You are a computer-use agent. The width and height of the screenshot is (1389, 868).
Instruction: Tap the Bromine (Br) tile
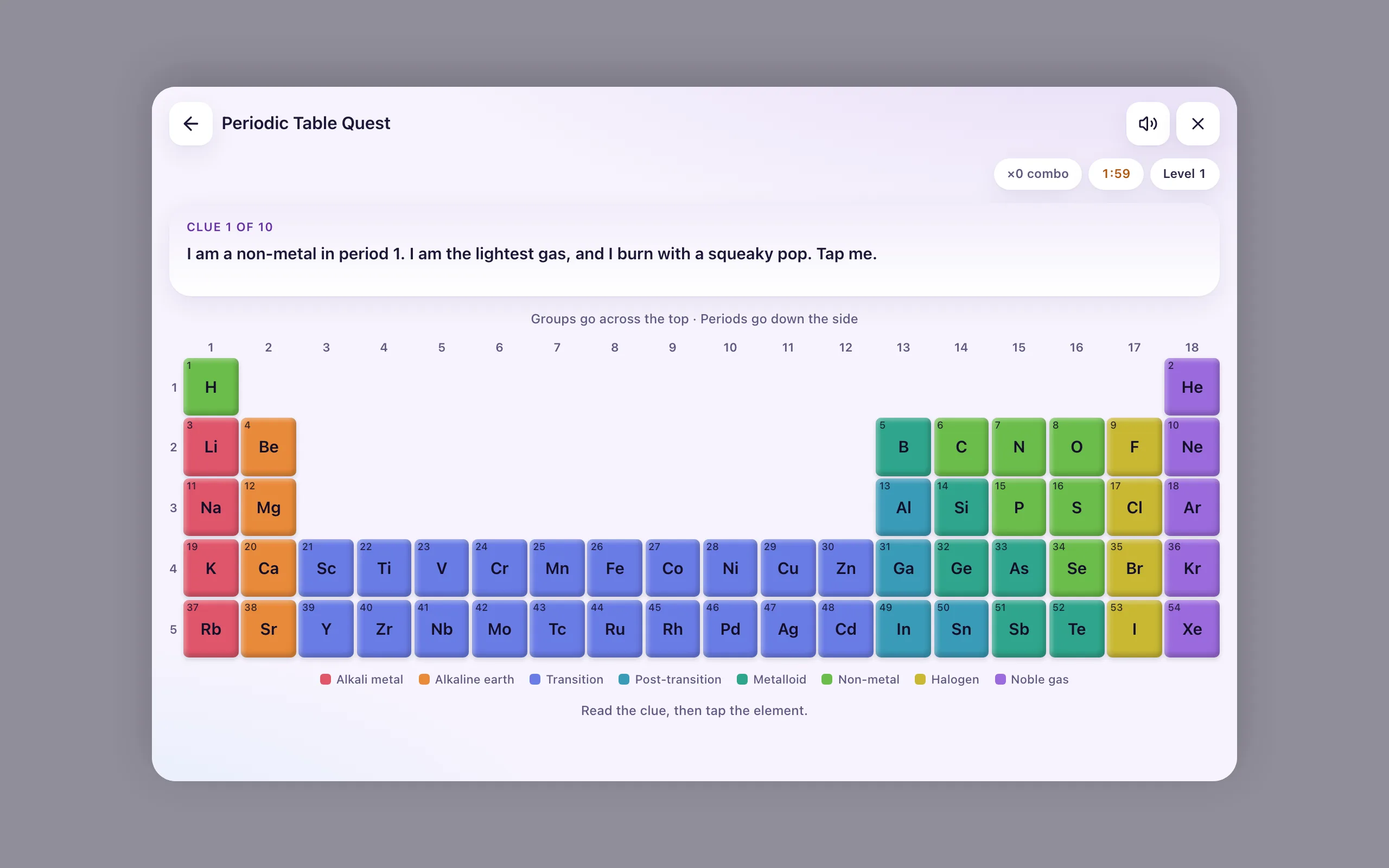coord(1134,568)
